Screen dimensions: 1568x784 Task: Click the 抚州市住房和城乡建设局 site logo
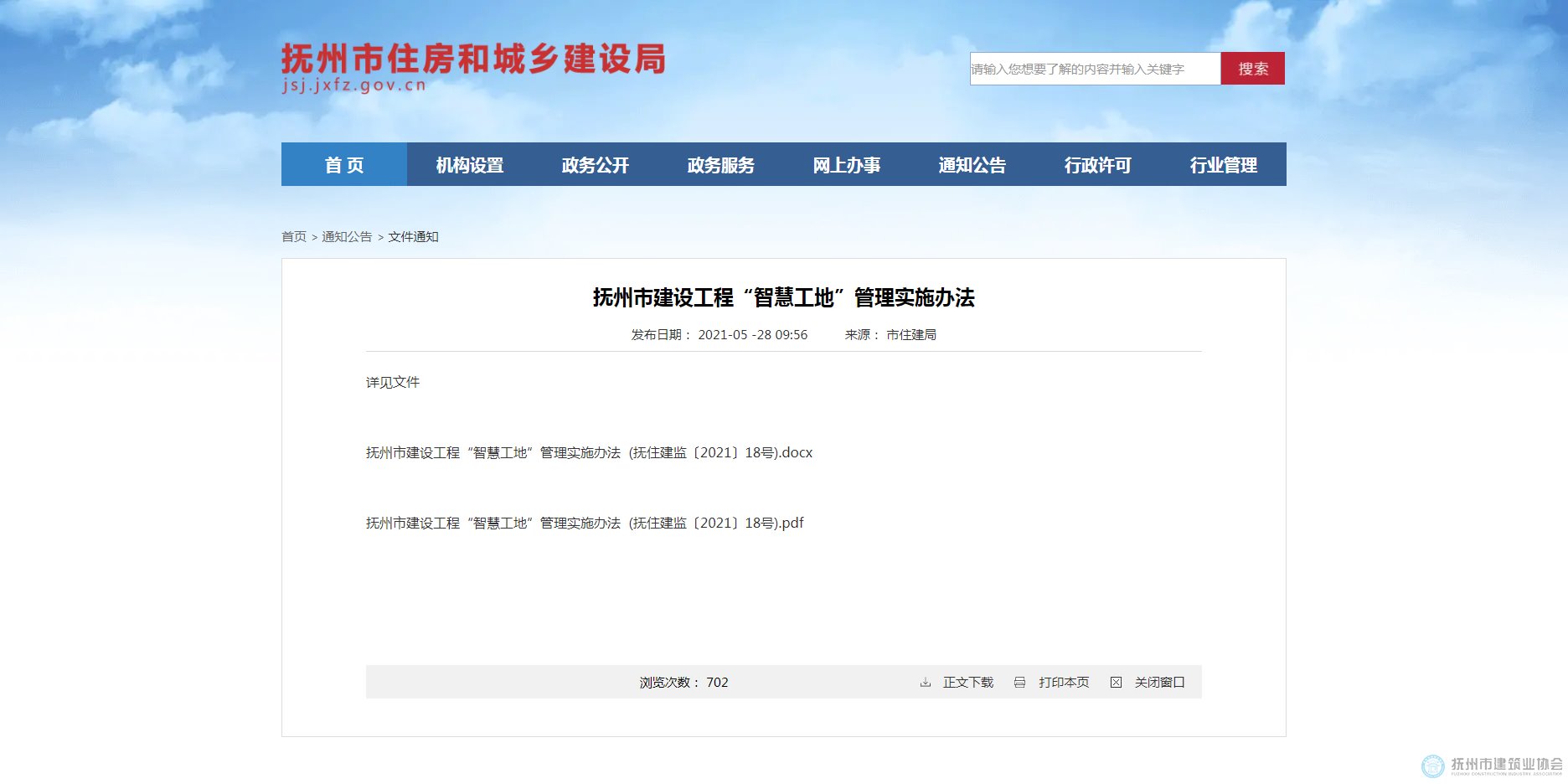[473, 67]
